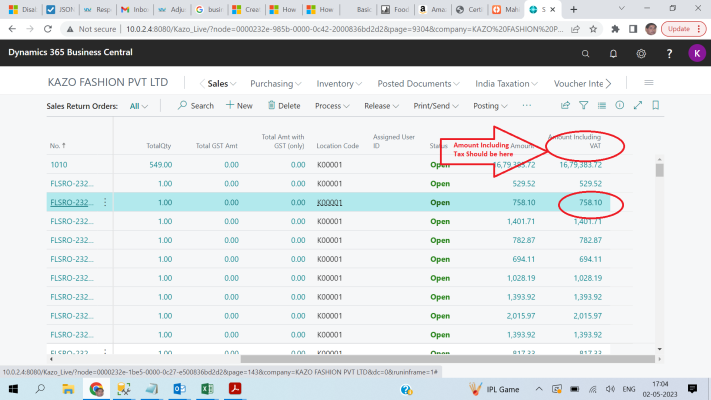Show the FactBox information icon

click(619, 105)
